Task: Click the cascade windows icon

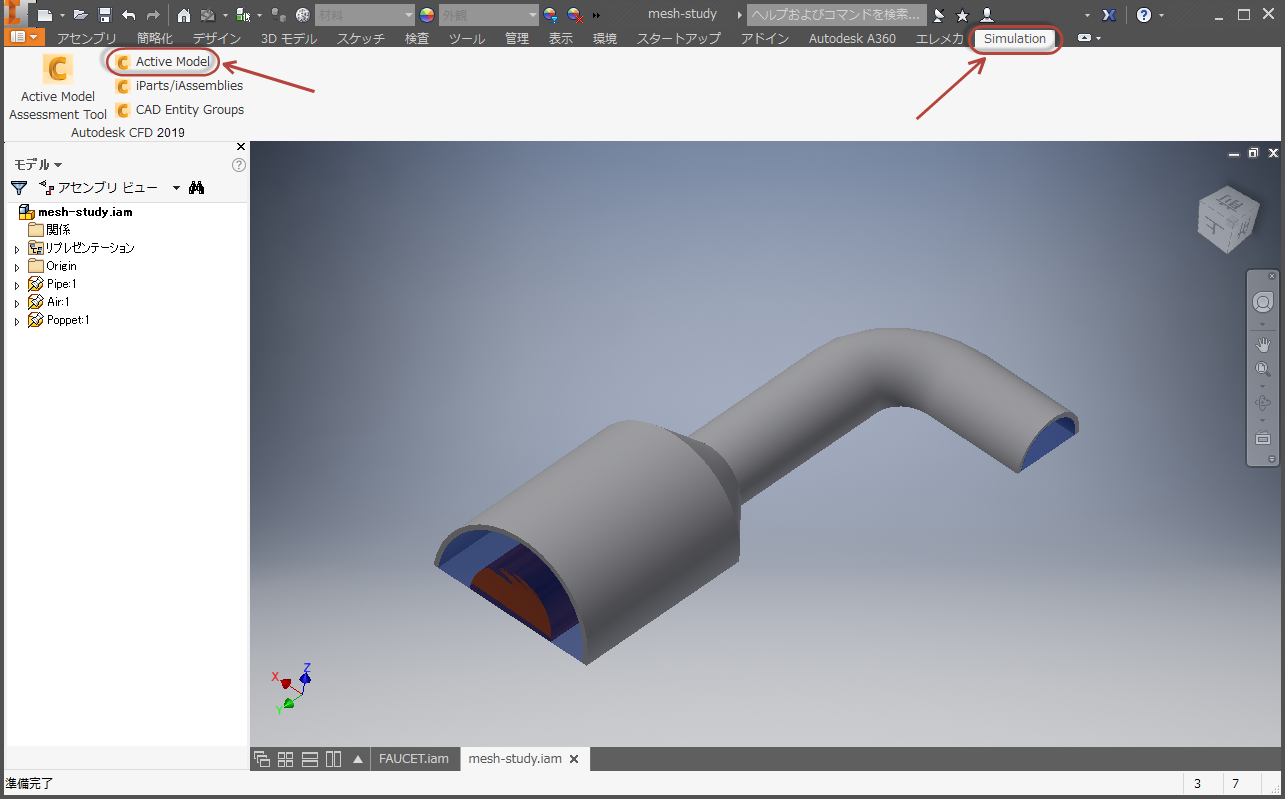Action: point(262,759)
